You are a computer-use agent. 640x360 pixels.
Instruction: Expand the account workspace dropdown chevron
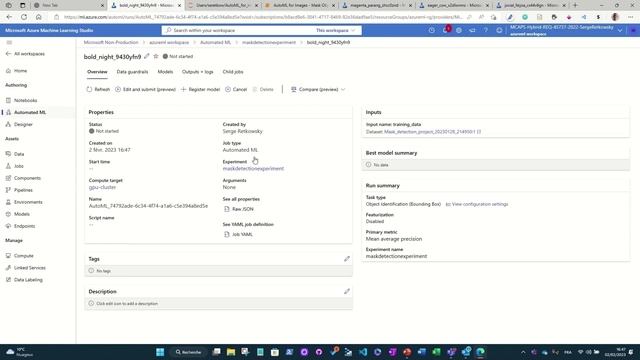pyautogui.click(x=620, y=31)
